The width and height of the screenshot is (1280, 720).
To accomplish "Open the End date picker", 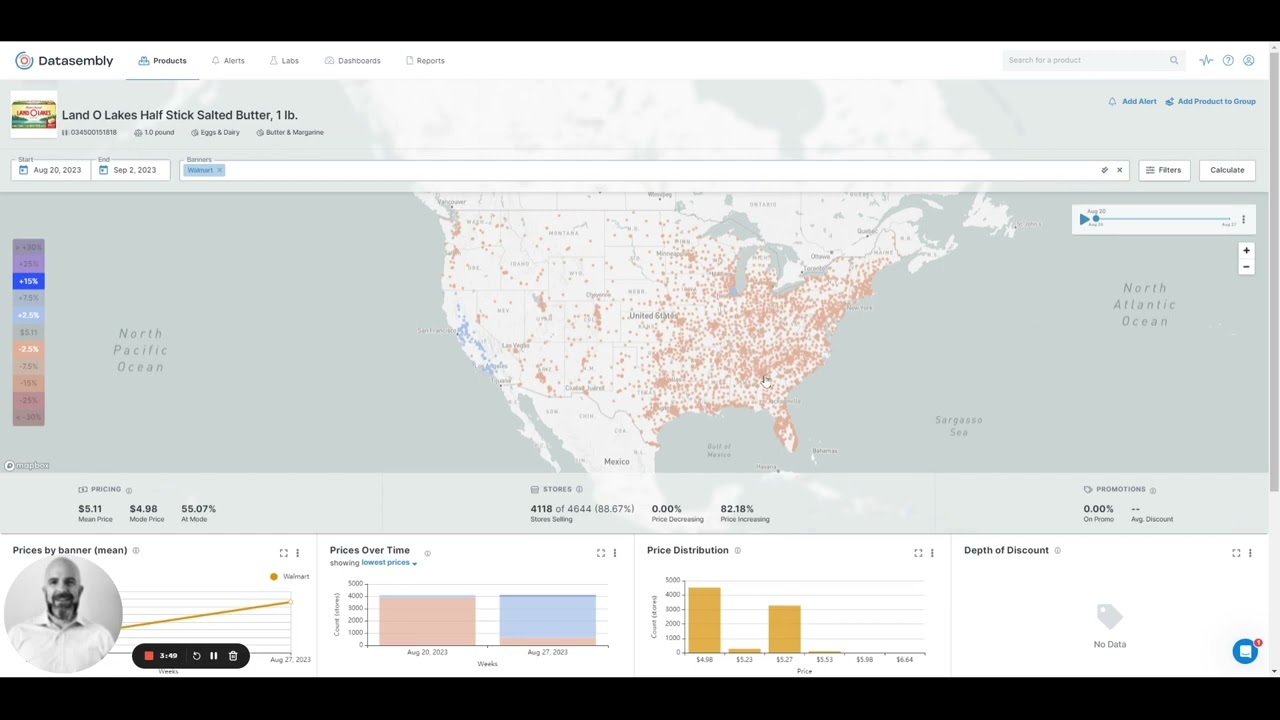I will (130, 170).
